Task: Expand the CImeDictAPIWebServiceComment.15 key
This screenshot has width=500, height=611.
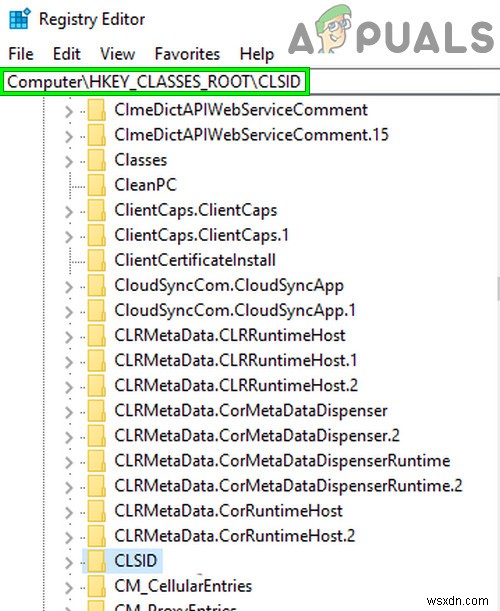Action: 69,136
